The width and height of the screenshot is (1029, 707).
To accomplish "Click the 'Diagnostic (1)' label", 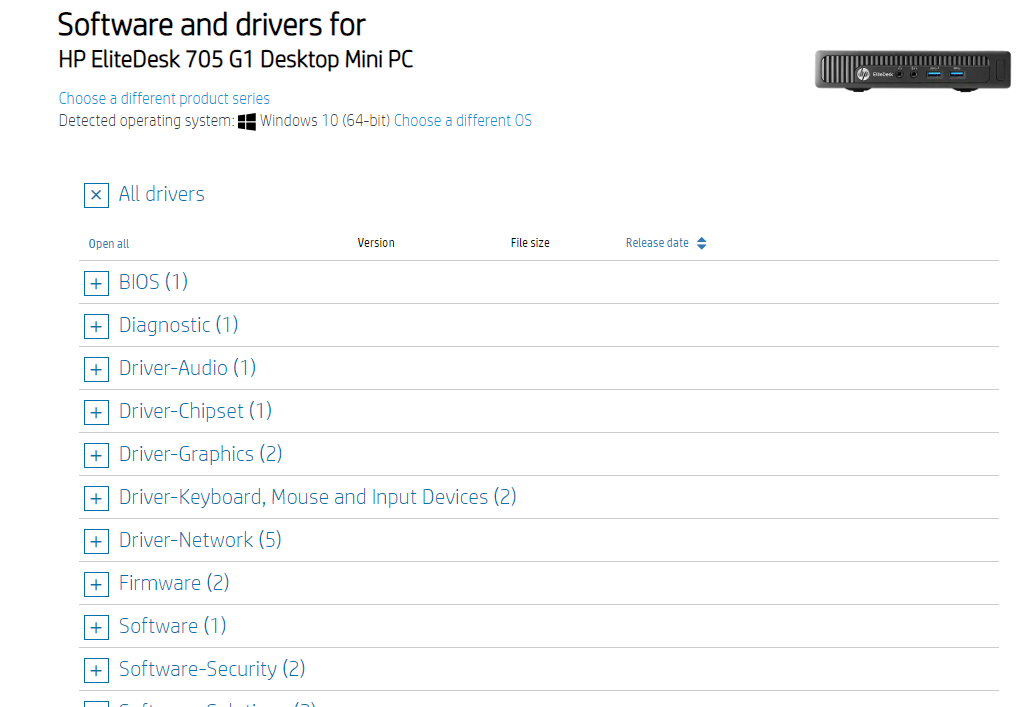I will pos(178,325).
